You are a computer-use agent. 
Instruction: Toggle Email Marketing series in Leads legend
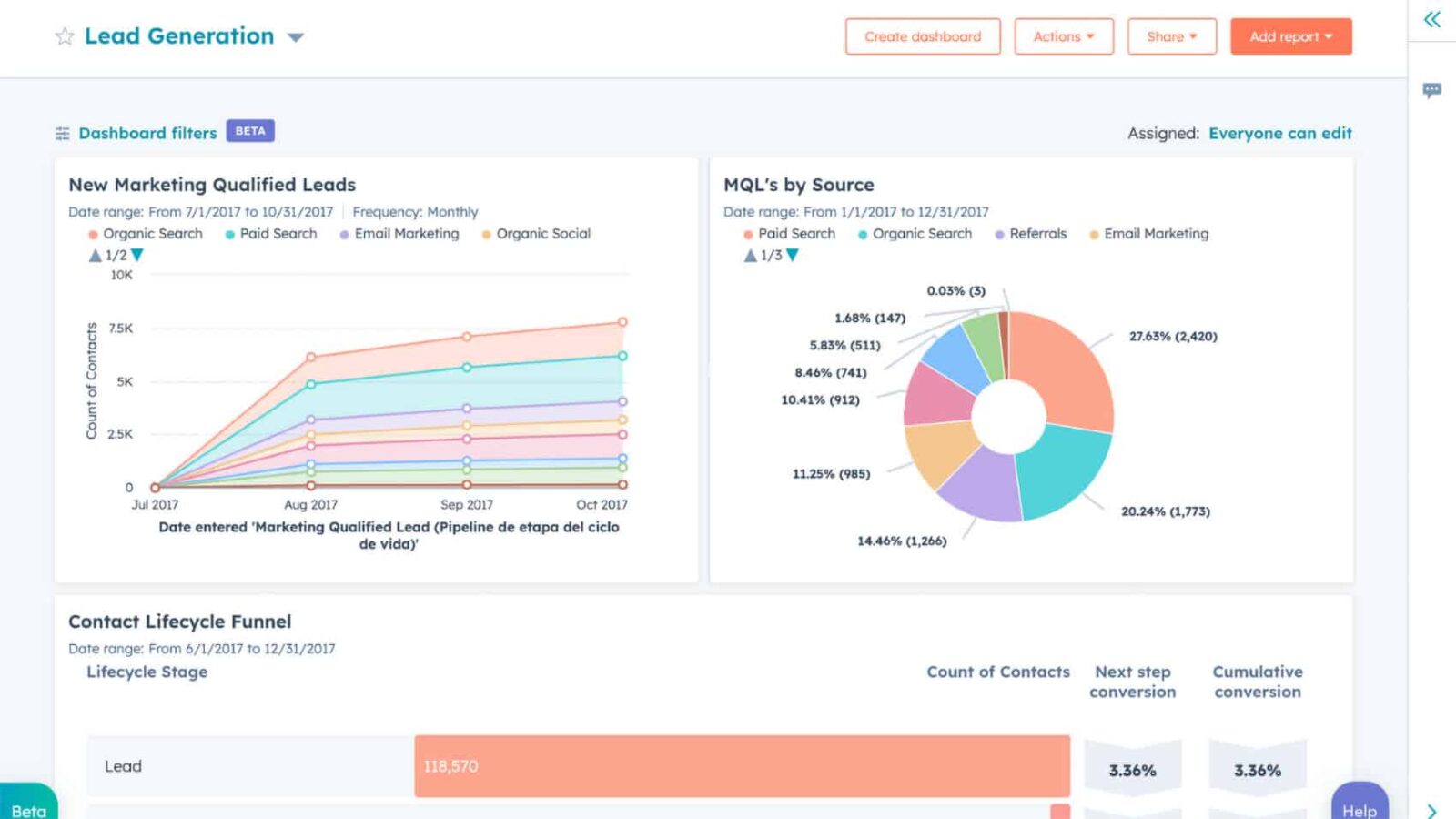click(x=399, y=234)
